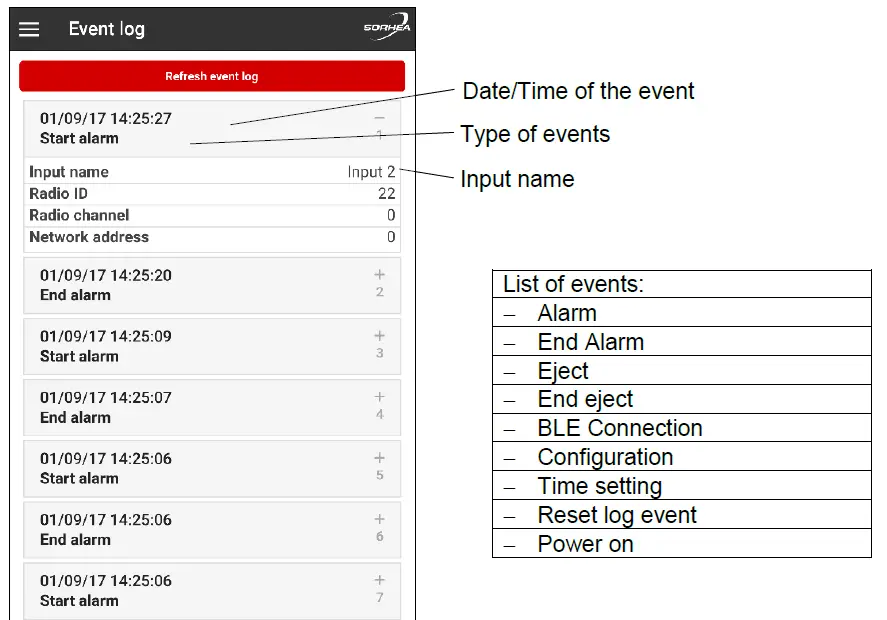Click the Input 2 value
Image resolution: width=887 pixels, height=620 pixels.
point(371,172)
